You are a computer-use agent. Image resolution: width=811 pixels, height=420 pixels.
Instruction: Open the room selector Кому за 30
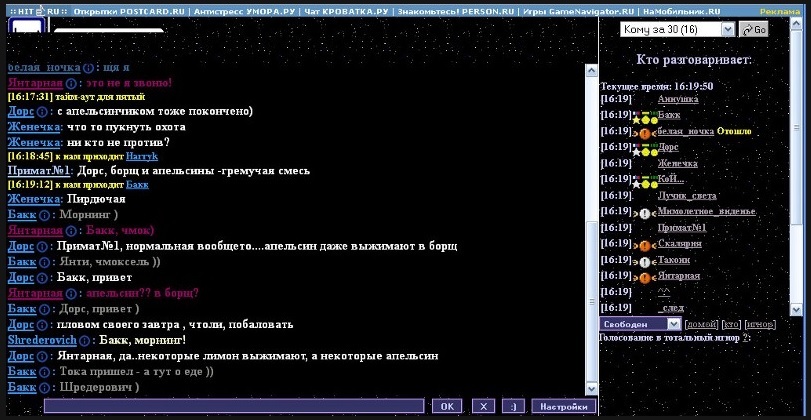click(677, 29)
